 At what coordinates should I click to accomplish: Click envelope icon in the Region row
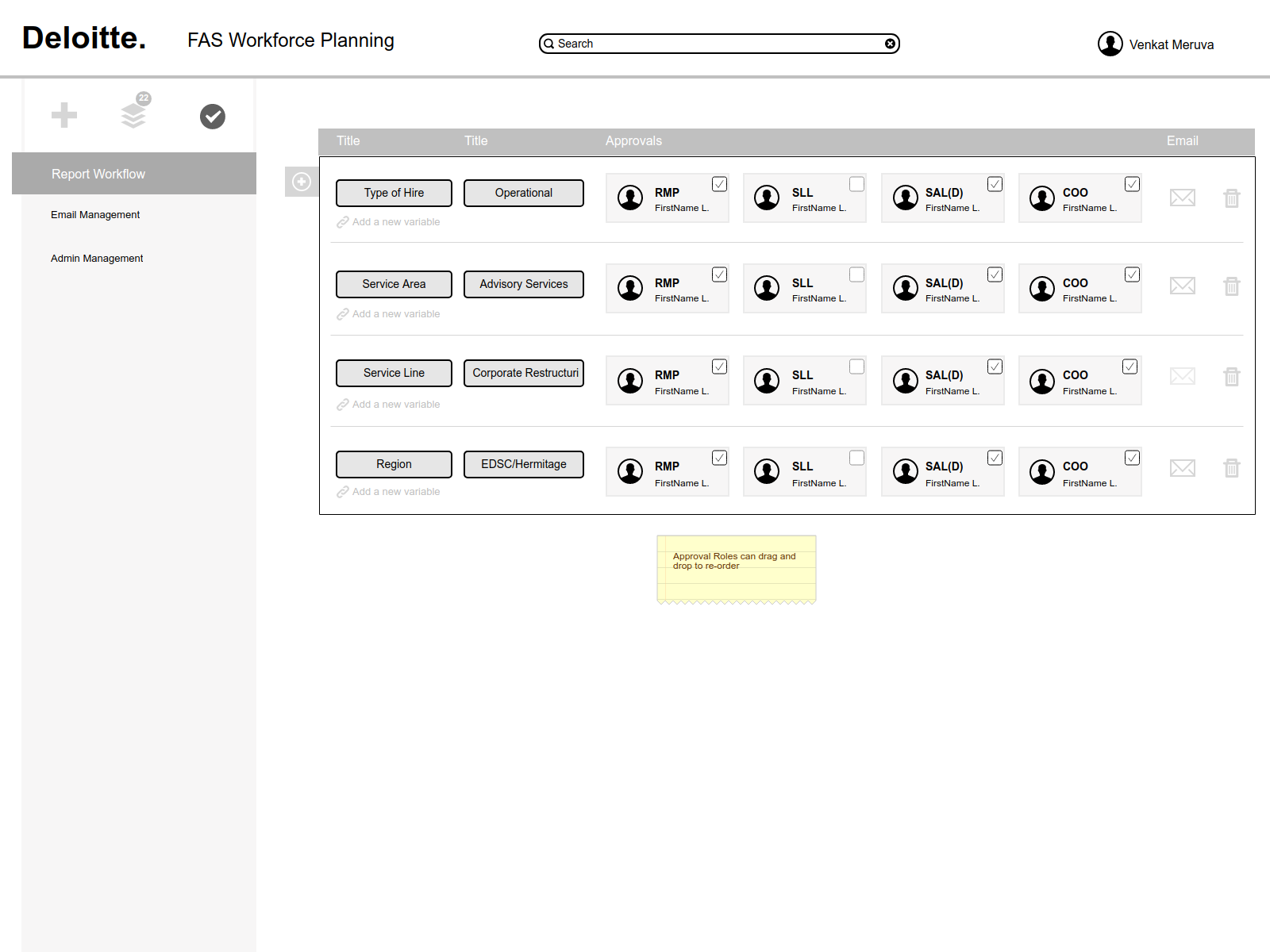[x=1183, y=468]
